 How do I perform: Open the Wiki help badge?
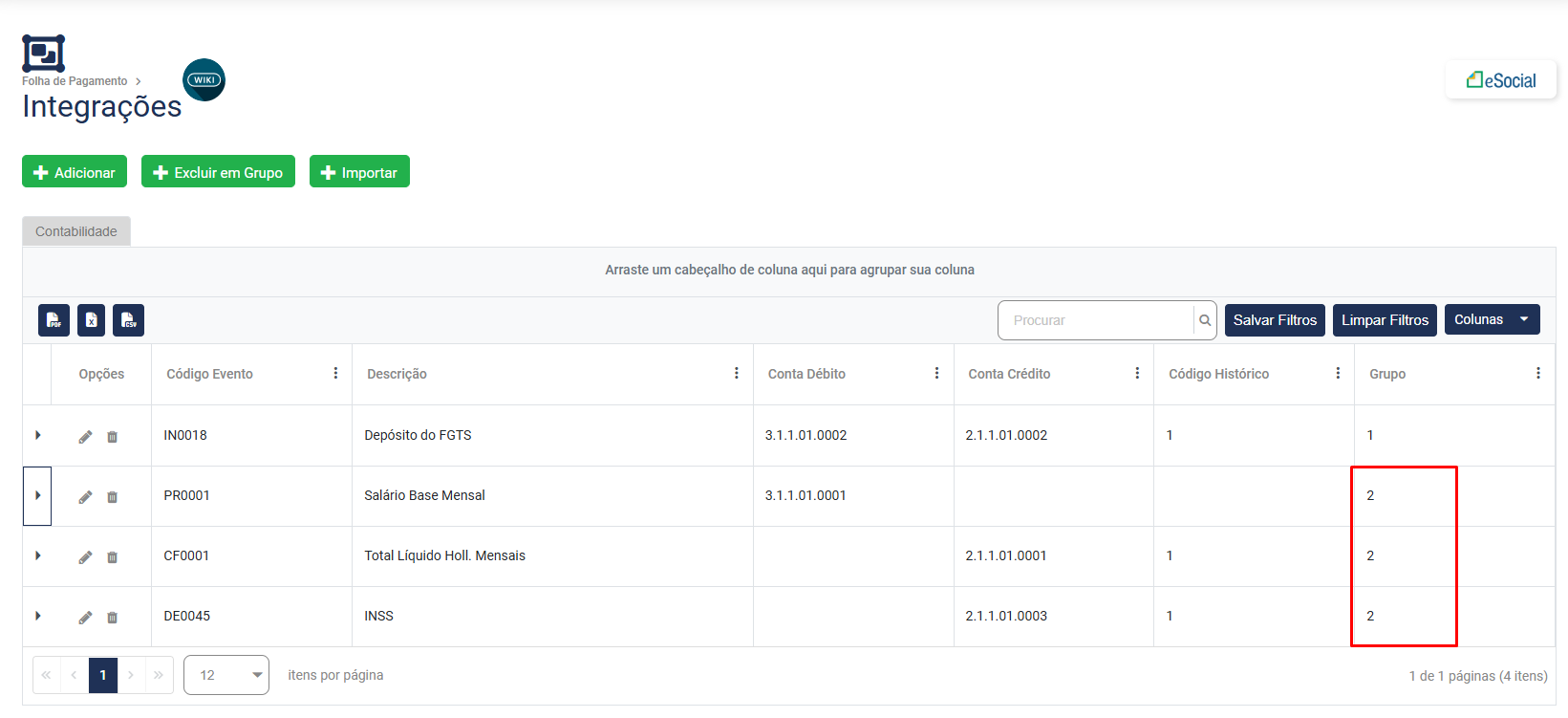click(204, 80)
